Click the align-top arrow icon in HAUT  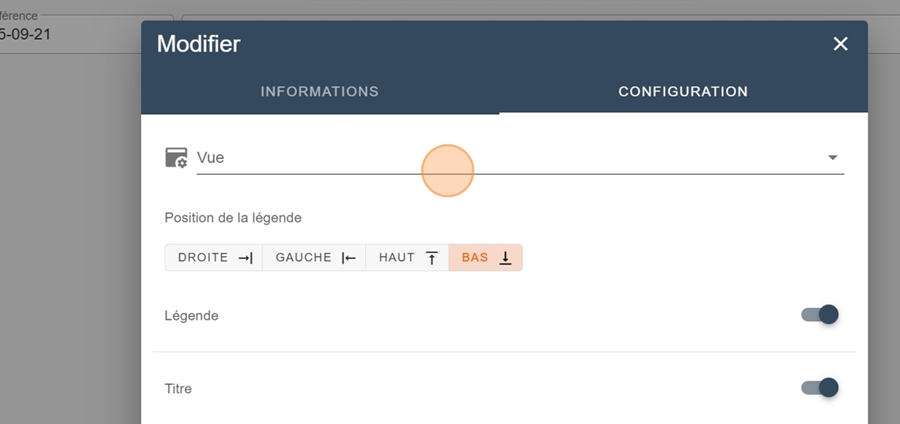[x=432, y=258]
